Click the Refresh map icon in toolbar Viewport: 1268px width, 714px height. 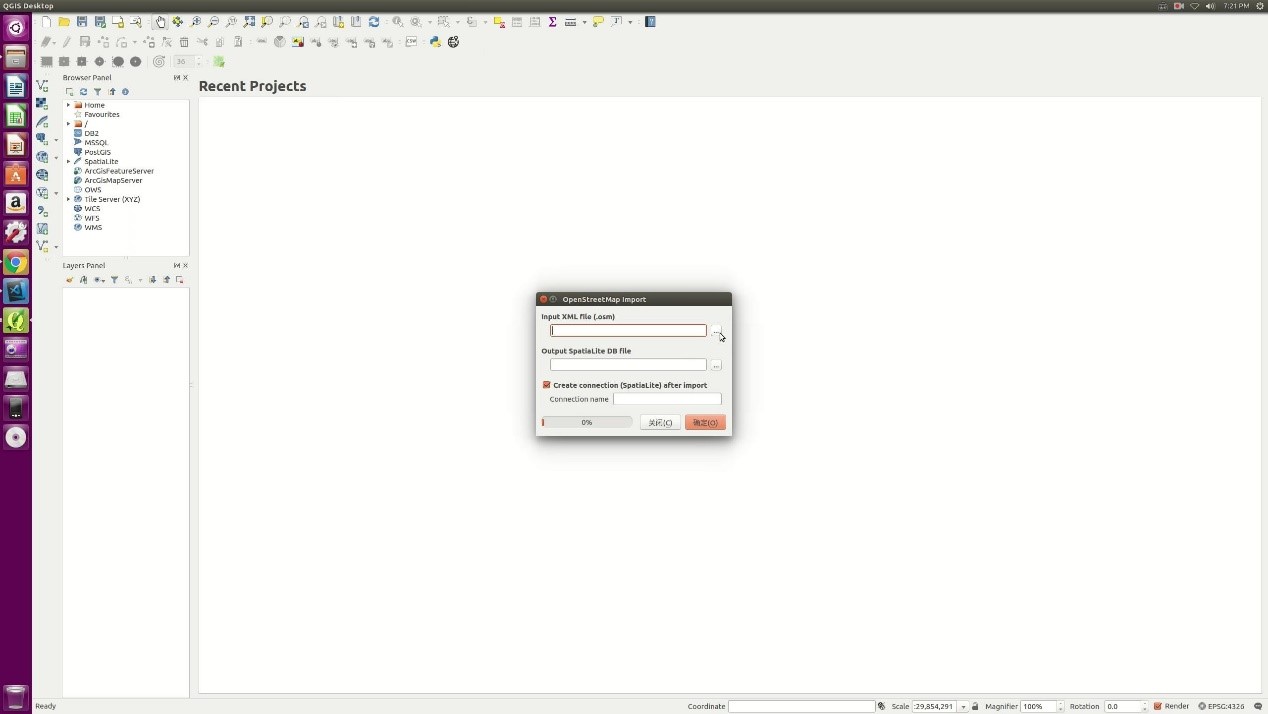pyautogui.click(x=374, y=22)
